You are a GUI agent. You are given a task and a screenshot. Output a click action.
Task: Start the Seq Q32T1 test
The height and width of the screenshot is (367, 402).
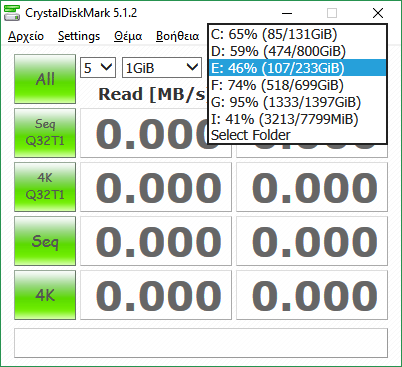point(45,133)
